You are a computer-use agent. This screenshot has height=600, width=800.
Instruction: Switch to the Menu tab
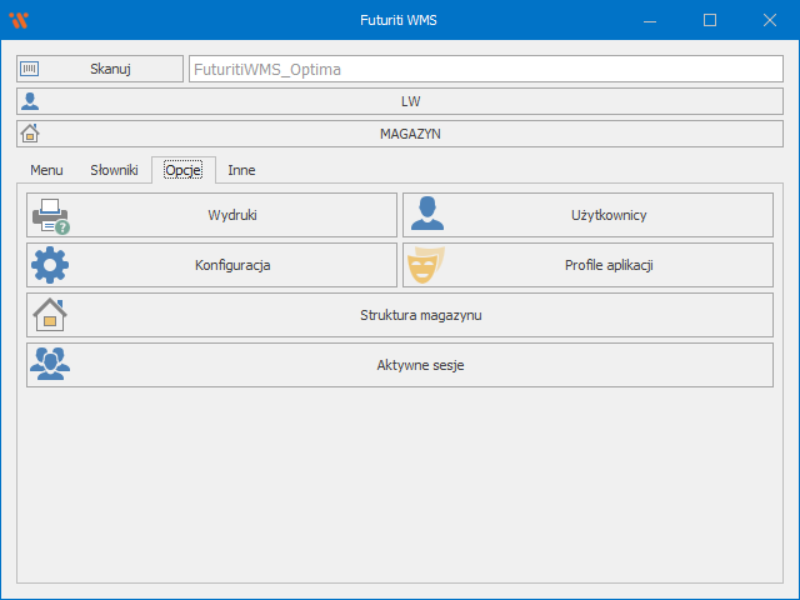click(46, 170)
